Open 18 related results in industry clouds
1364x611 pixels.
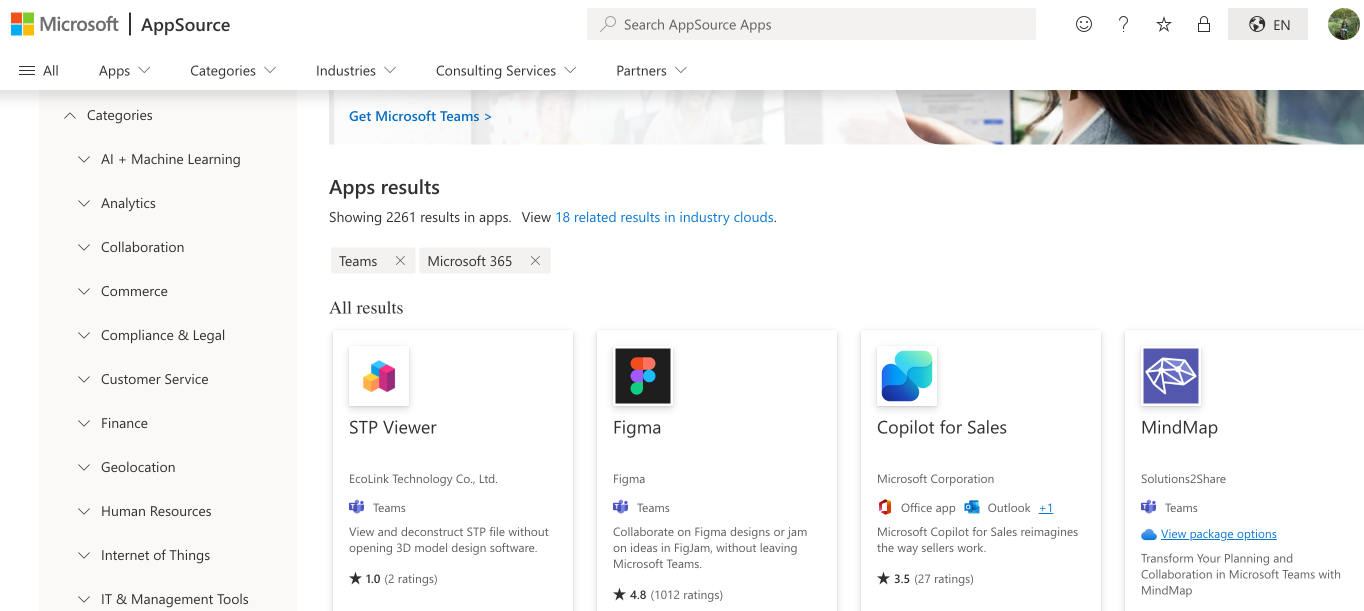pyautogui.click(x=665, y=217)
